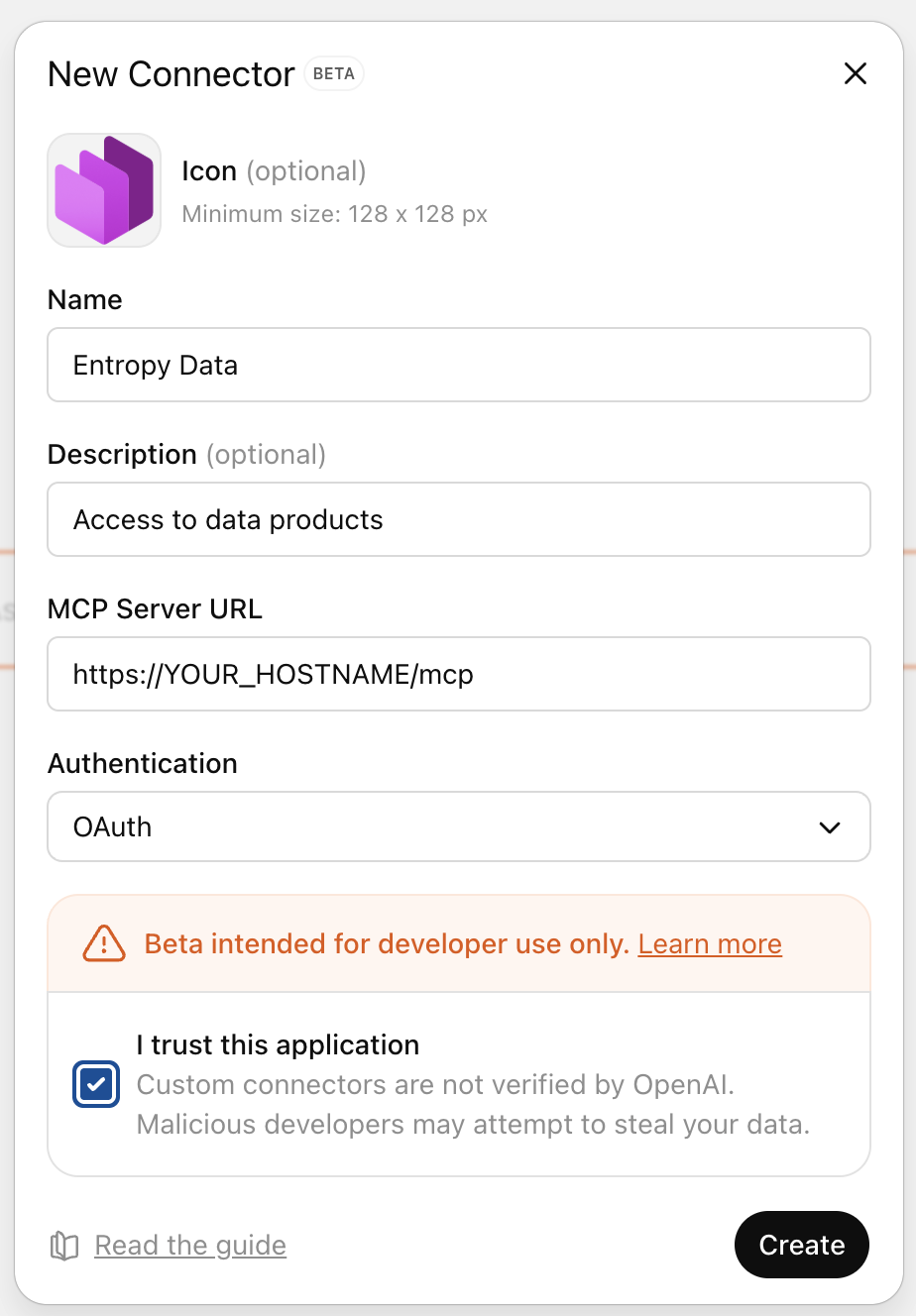Select the Description field with Access to data products
Viewport: 916px width, 1316px height.
[x=458, y=519]
